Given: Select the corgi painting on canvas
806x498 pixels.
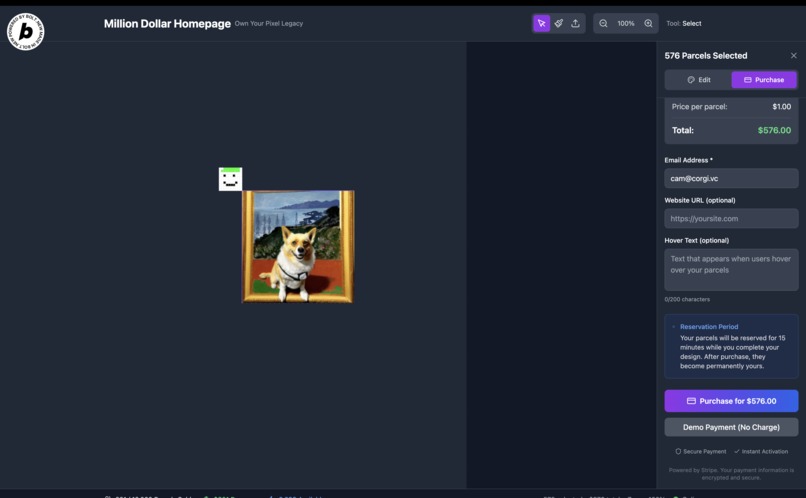Looking at the screenshot, I should click(298, 247).
